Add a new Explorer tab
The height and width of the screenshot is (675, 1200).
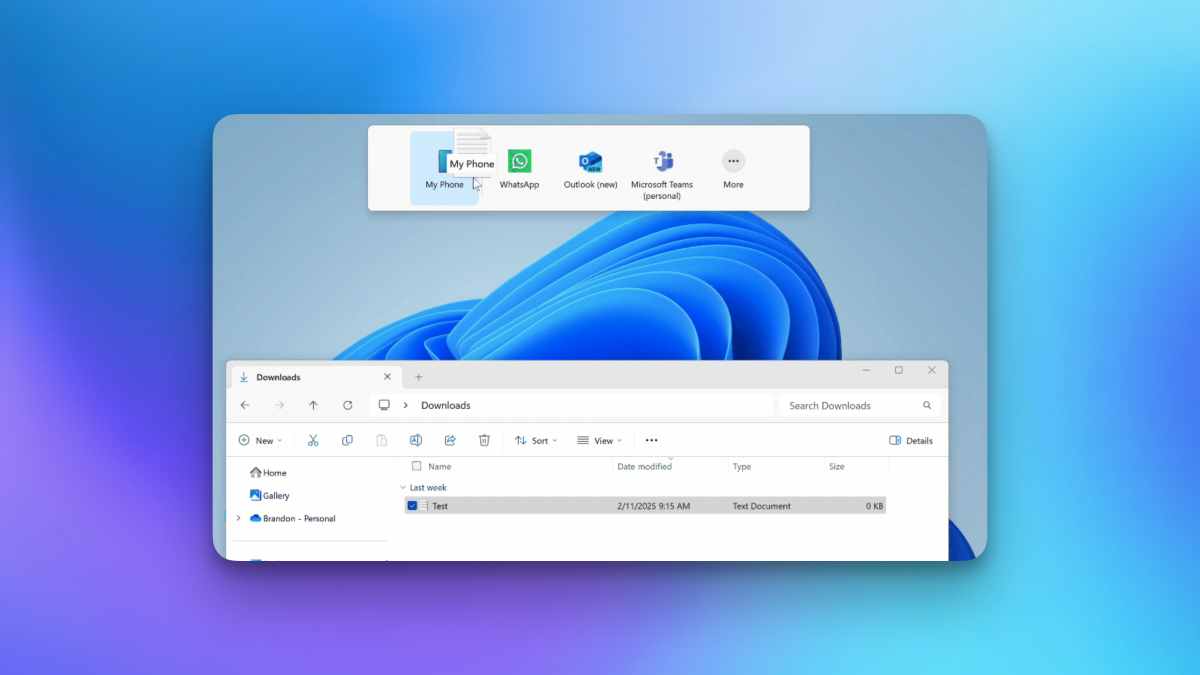click(x=418, y=377)
